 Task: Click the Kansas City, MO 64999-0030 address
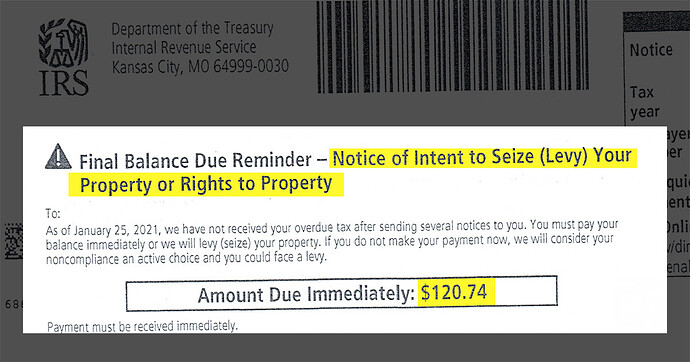(x=200, y=67)
